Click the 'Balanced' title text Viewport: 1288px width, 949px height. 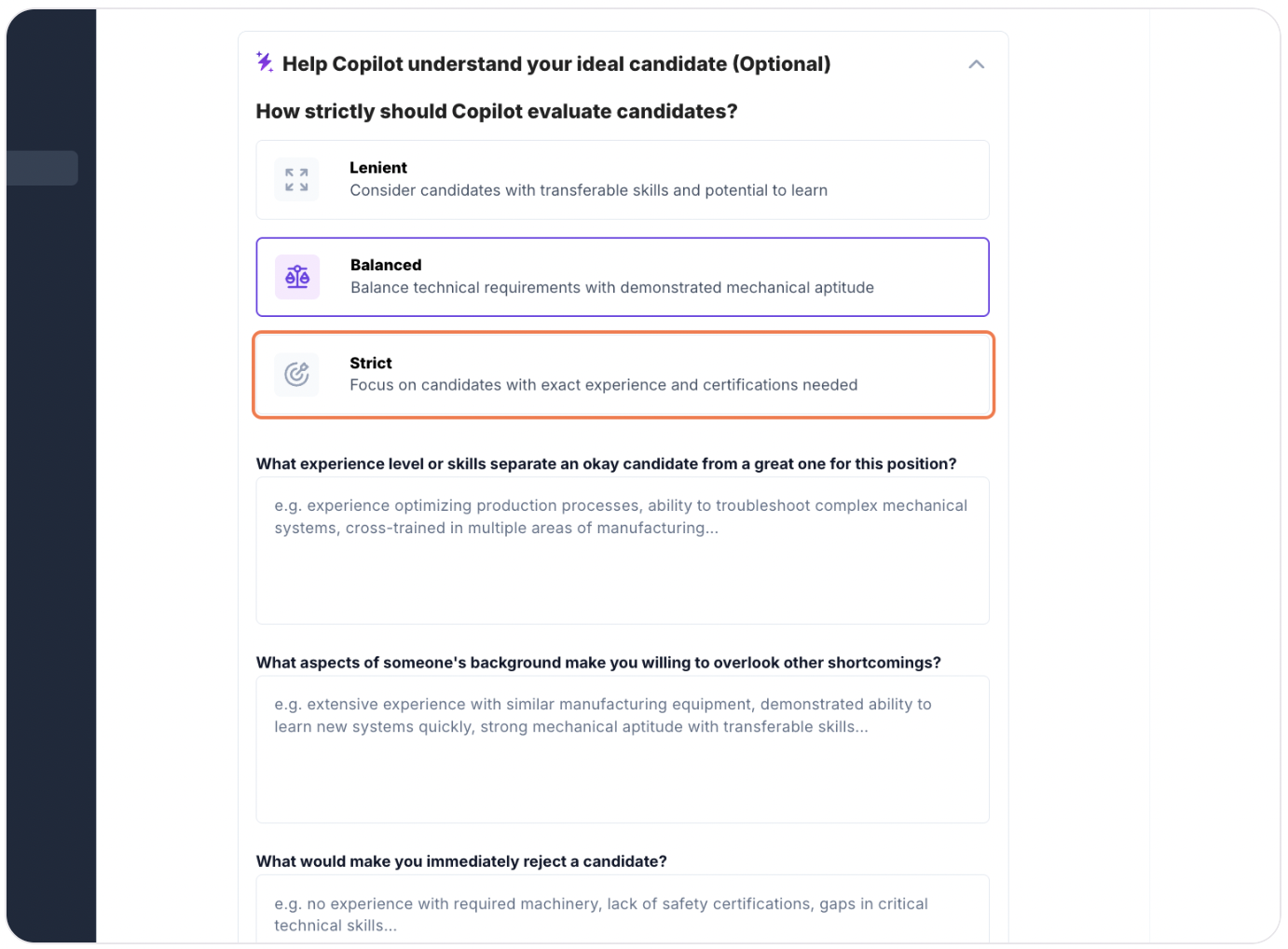(386, 265)
